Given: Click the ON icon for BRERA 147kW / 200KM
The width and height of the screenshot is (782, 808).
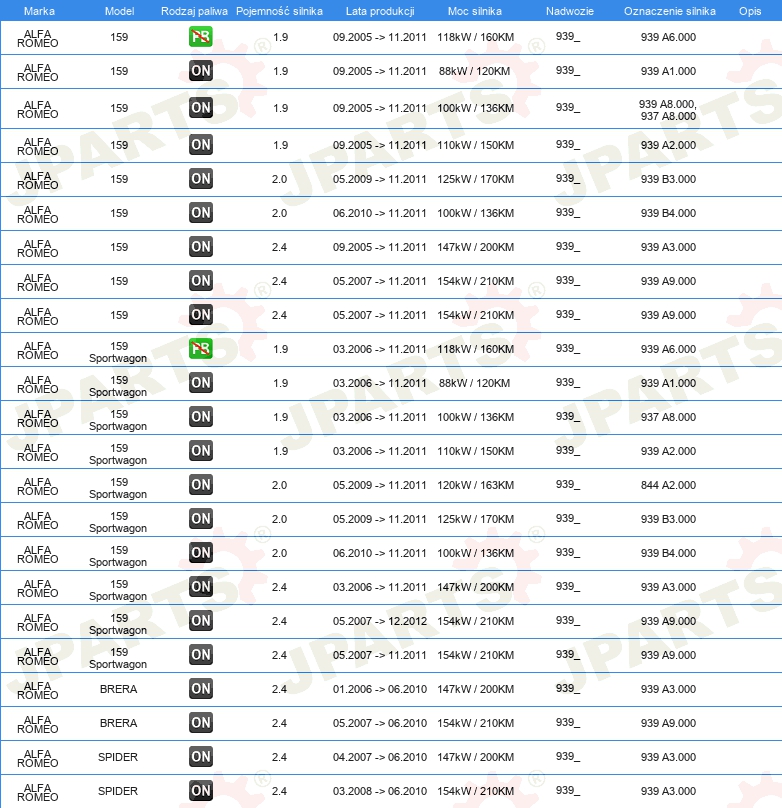Looking at the screenshot, I should tap(201, 689).
